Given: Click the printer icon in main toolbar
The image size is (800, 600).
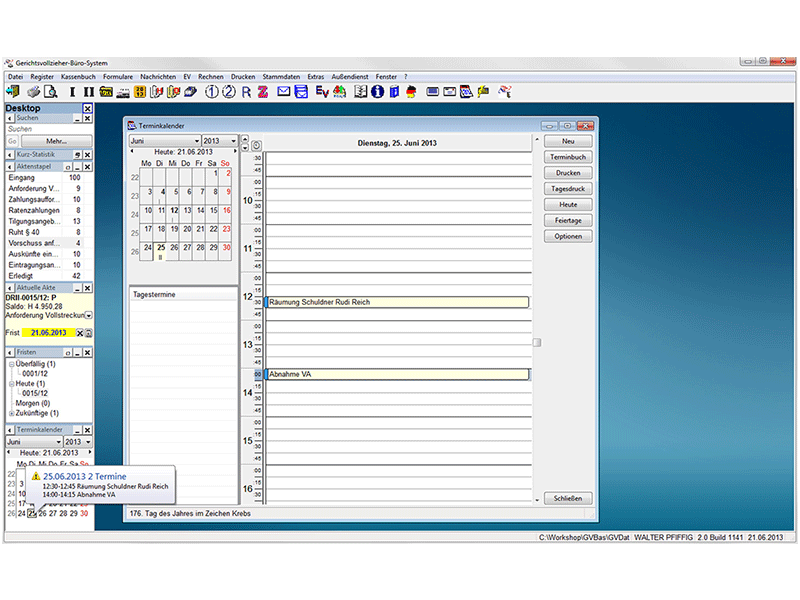Looking at the screenshot, I should (33, 92).
